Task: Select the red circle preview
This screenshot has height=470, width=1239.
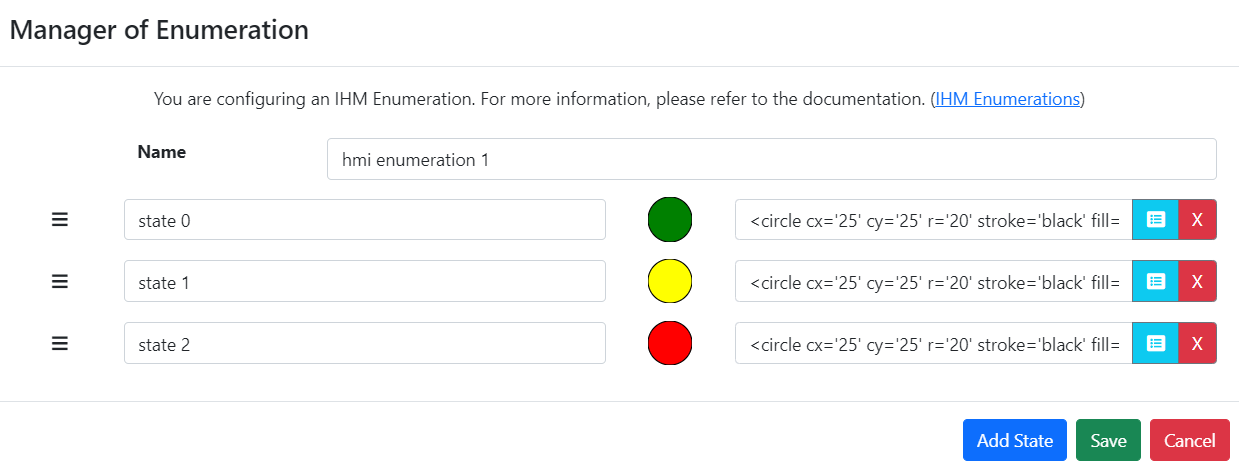Action: click(670, 344)
